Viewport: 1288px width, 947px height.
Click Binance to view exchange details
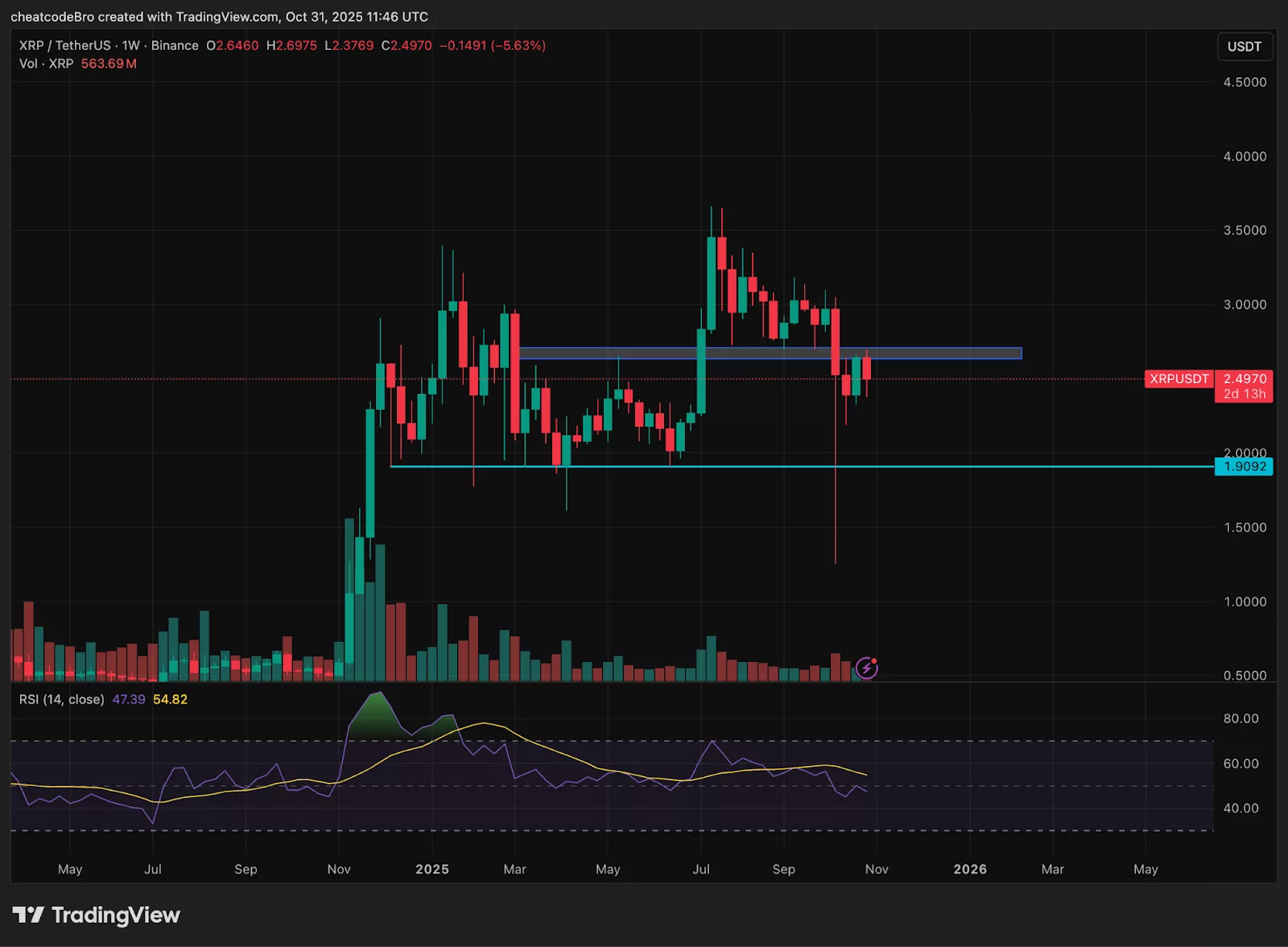tap(175, 46)
